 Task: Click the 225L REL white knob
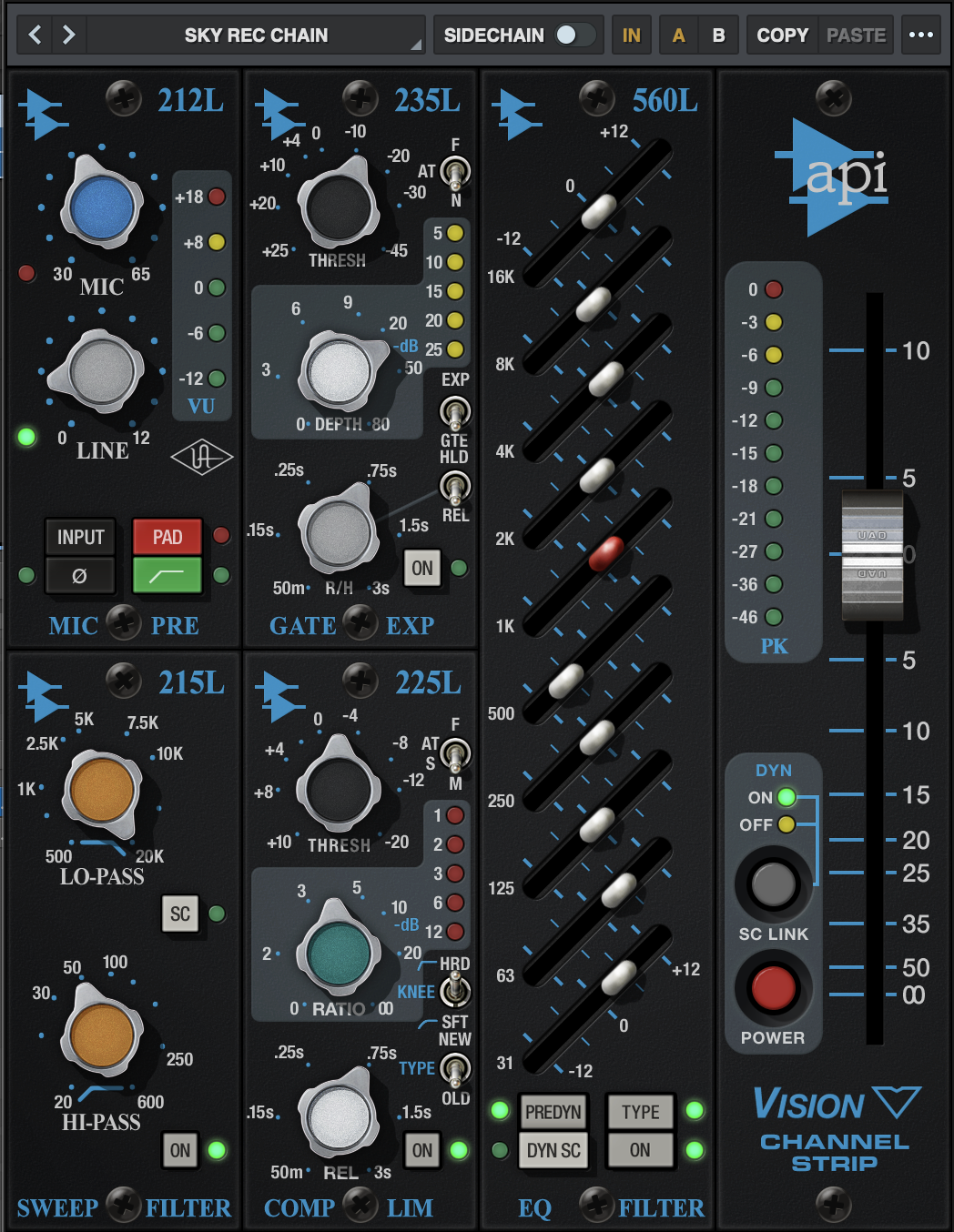339,1117
